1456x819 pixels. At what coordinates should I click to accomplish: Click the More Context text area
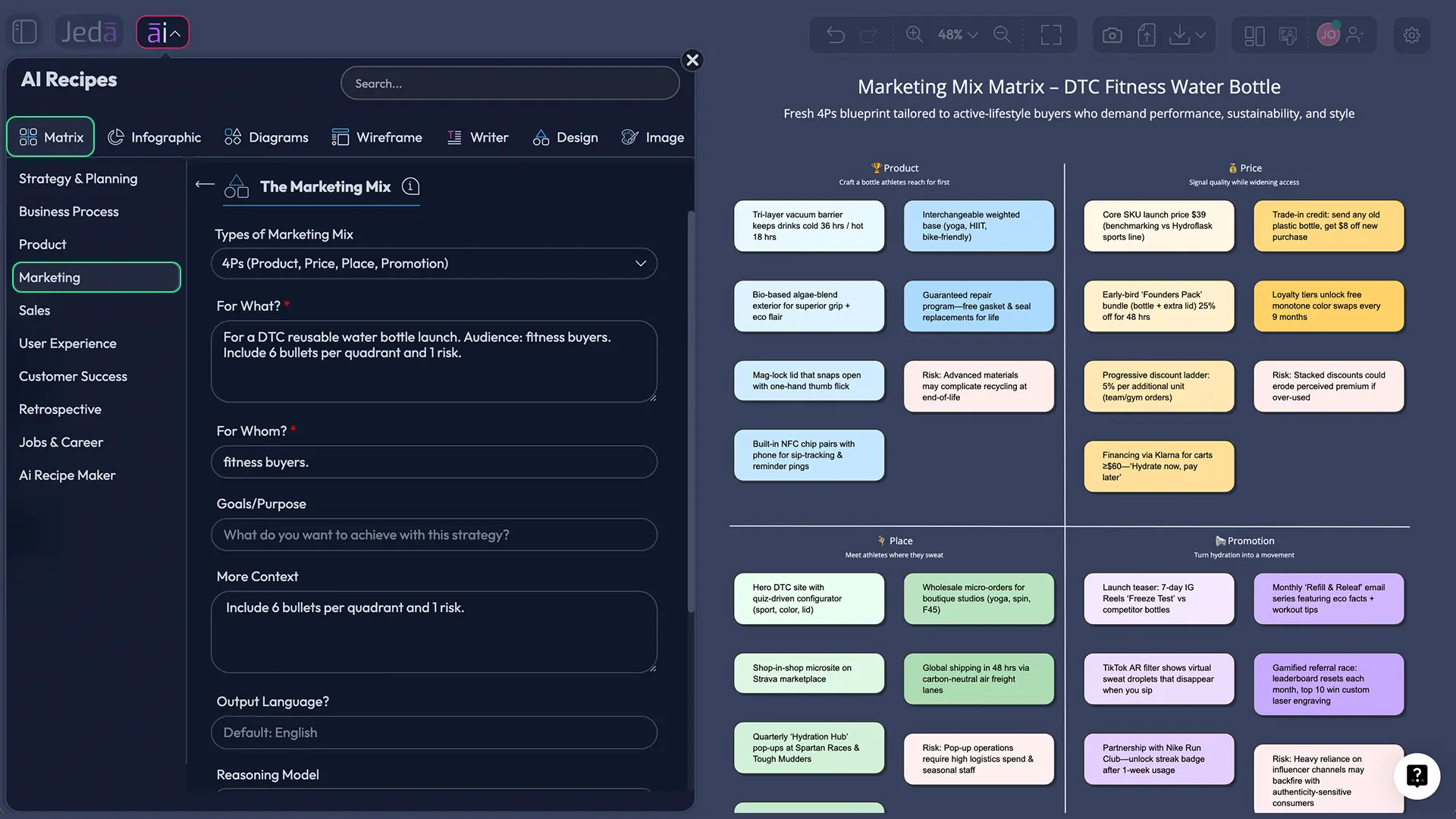[x=434, y=632]
